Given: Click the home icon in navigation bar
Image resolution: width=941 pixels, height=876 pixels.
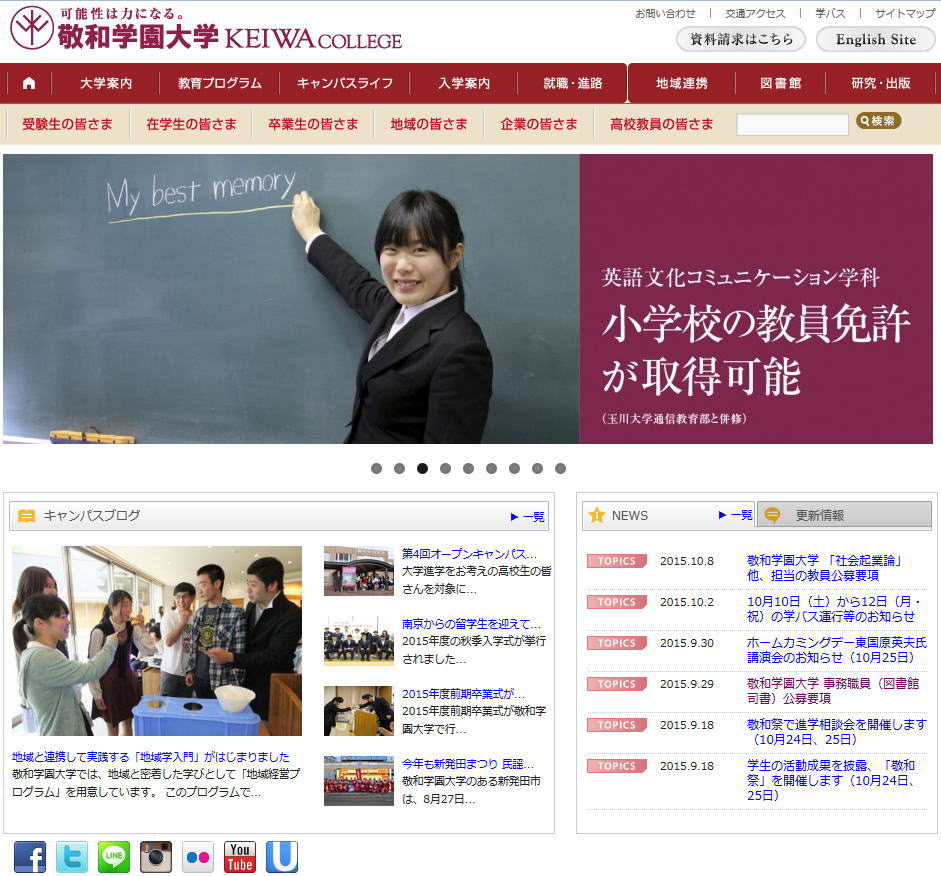Looking at the screenshot, I should [x=29, y=83].
